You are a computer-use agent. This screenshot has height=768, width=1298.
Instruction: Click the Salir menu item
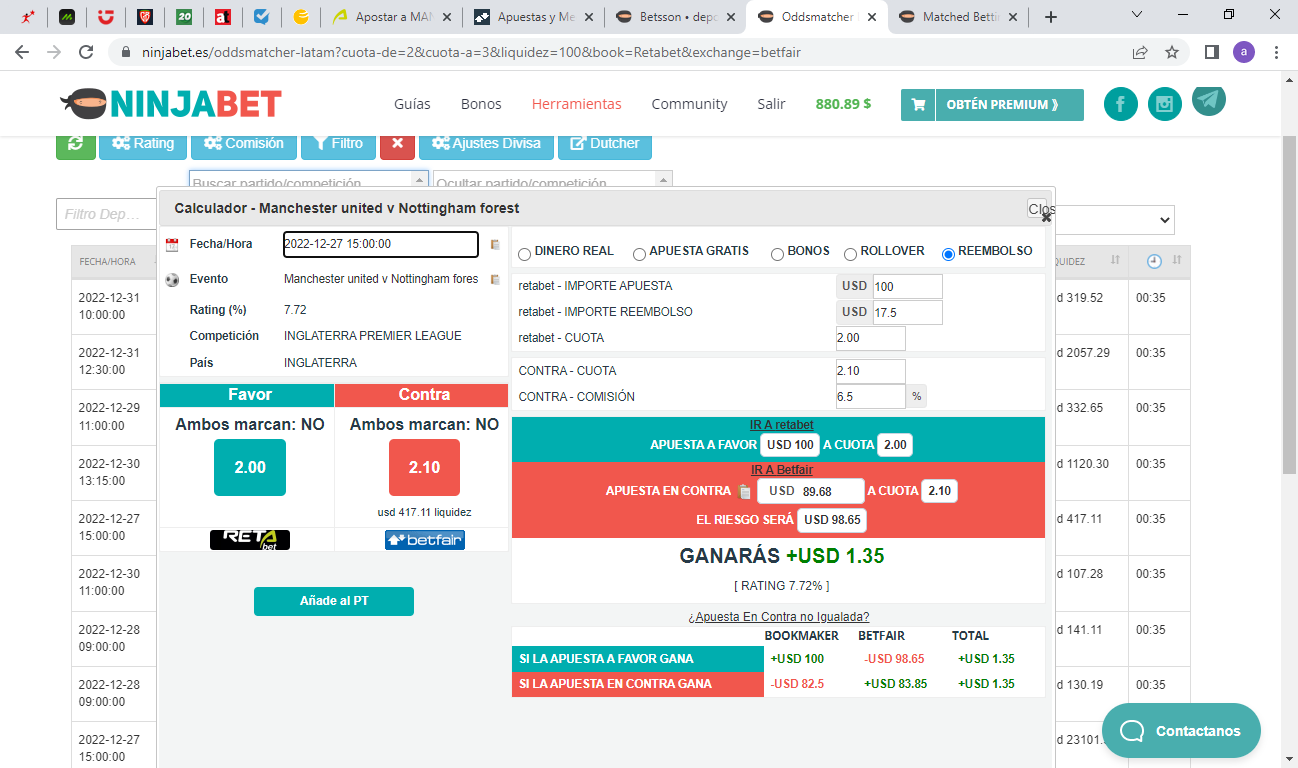coord(771,104)
